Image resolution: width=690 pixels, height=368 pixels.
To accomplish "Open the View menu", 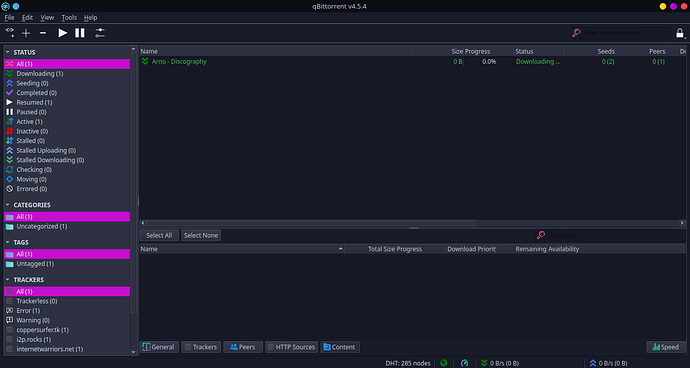I will click(47, 18).
